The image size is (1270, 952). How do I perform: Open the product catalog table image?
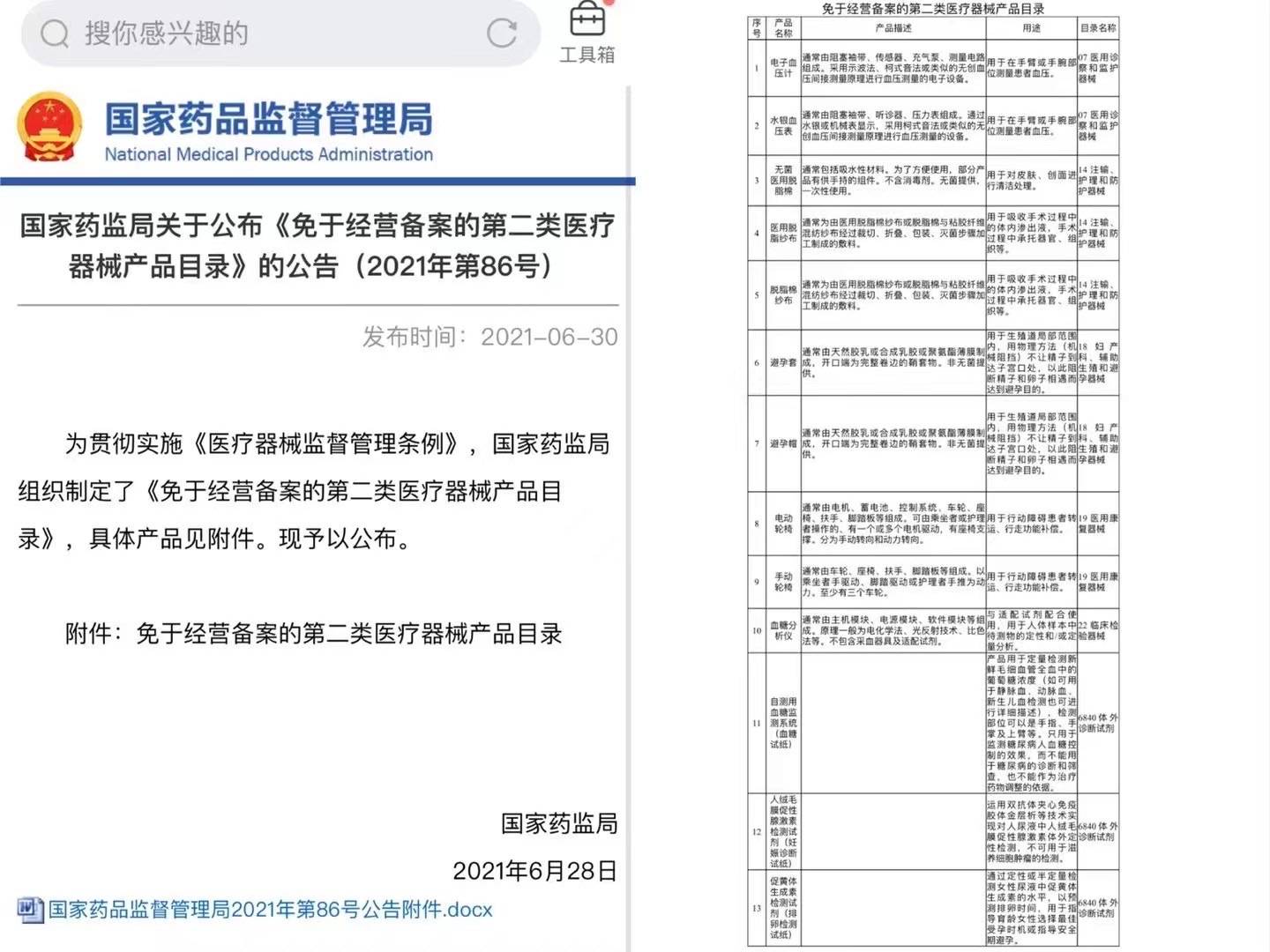(x=933, y=476)
